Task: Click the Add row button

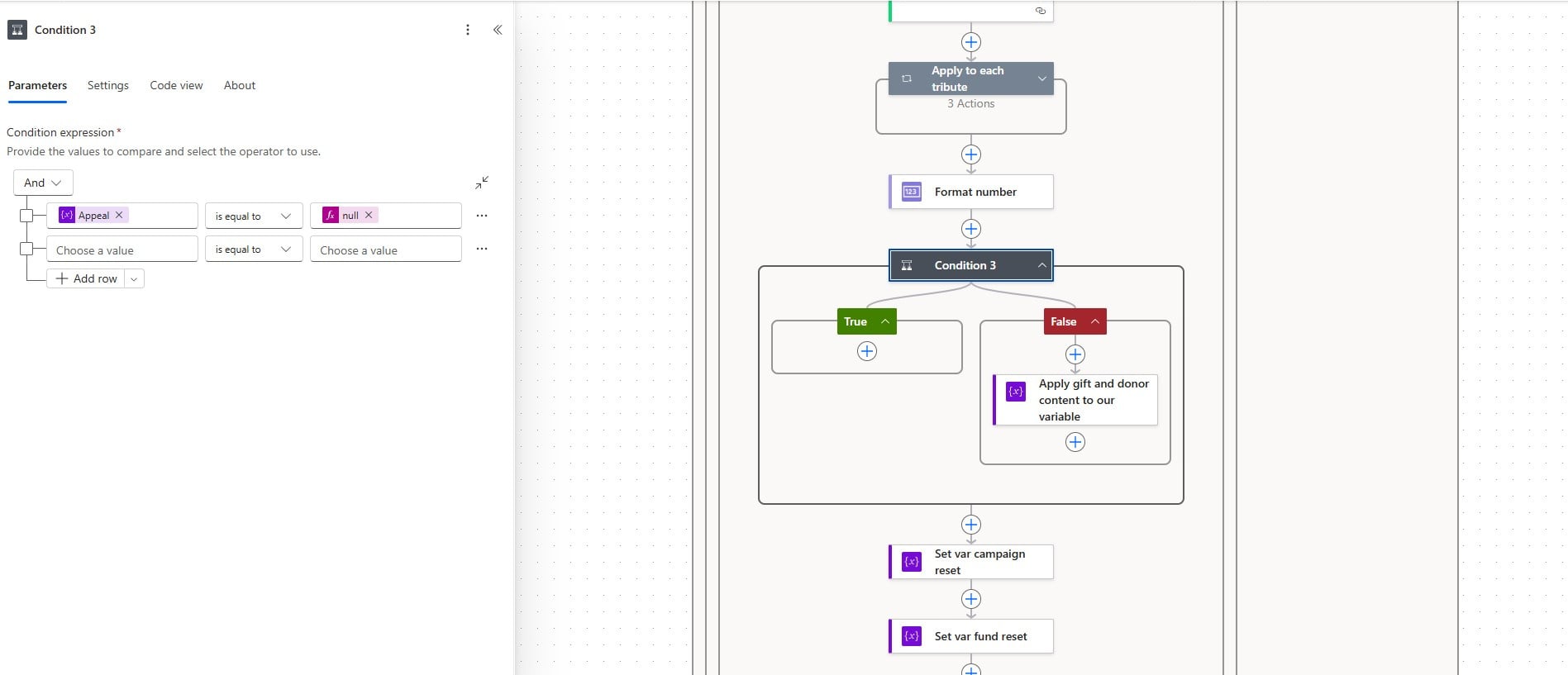Action: point(86,278)
